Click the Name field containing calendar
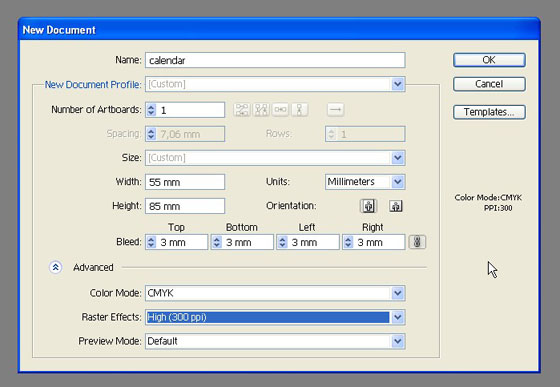560x387 pixels. tap(275, 60)
